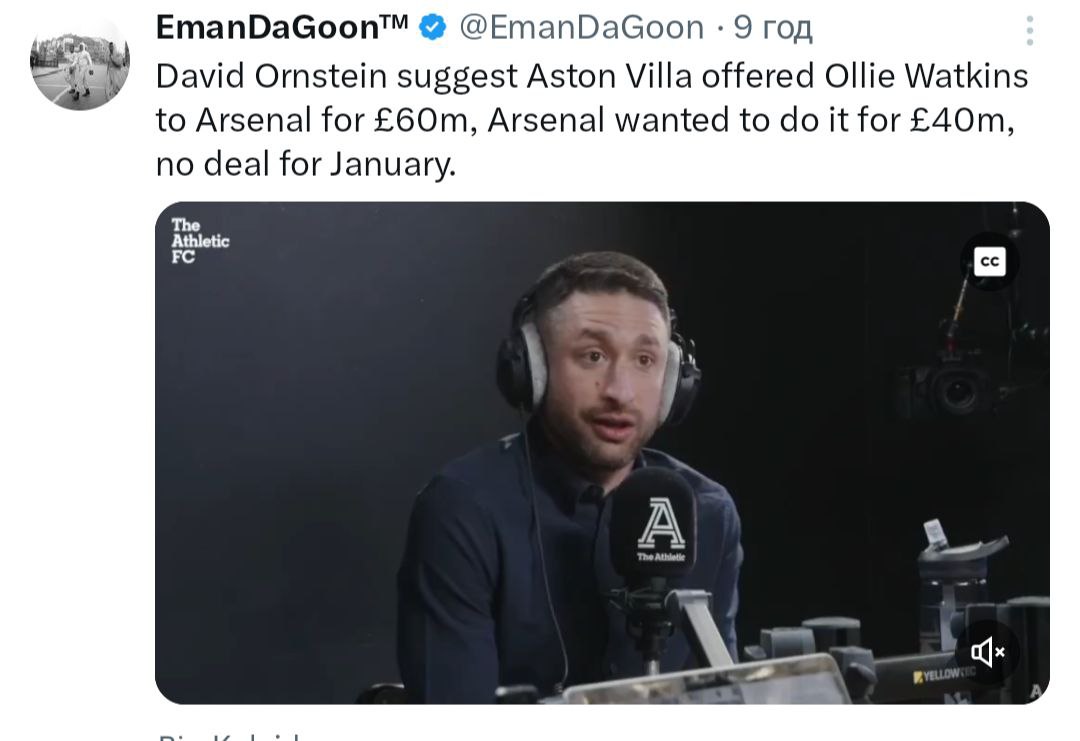Click the headphones worn by the speaker

(x=525, y=365)
